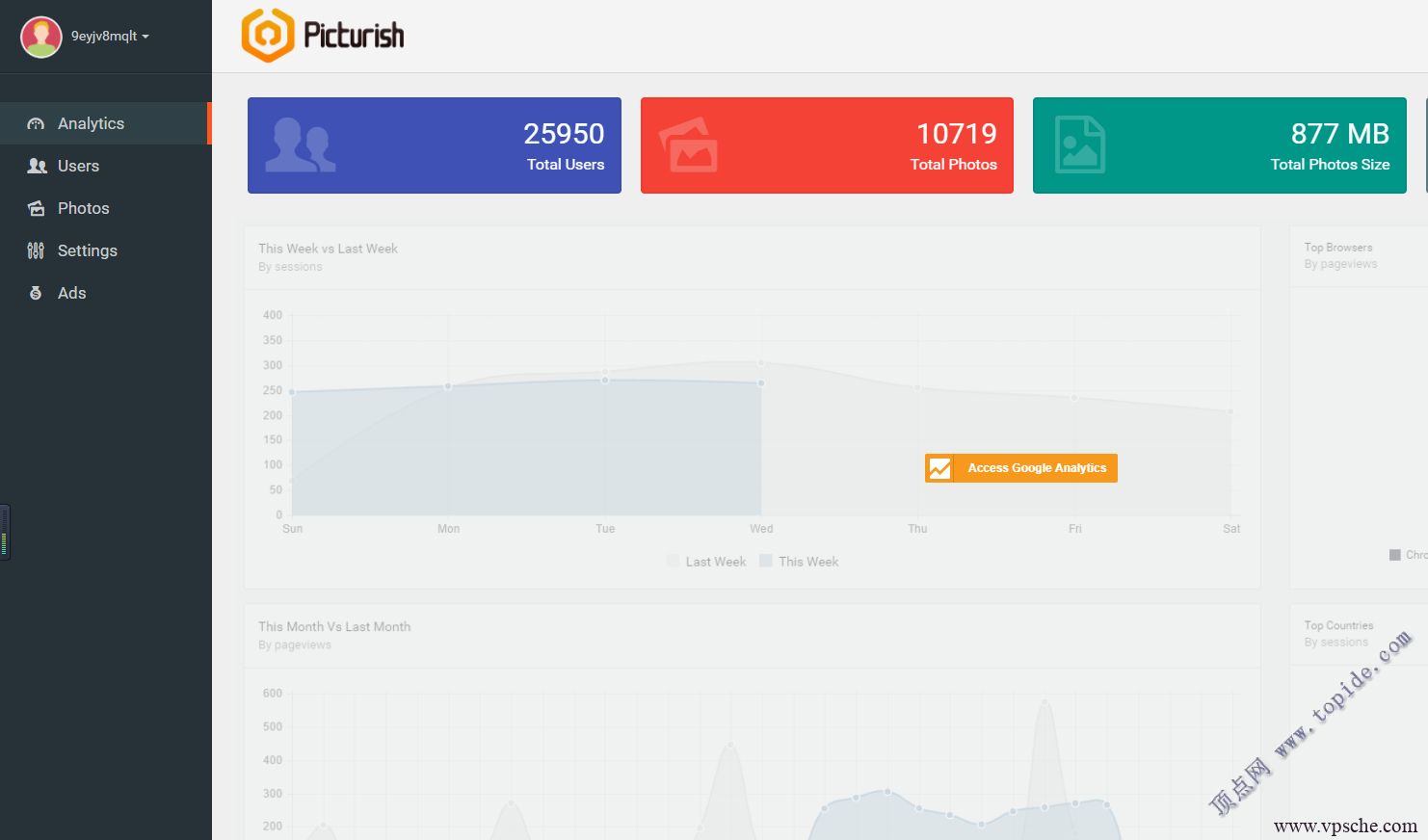
Task: Click the Settings sliders icon
Action: point(36,250)
